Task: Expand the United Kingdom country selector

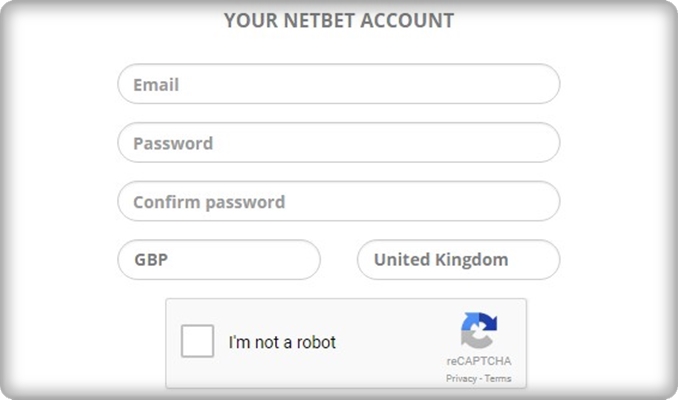Action: coord(458,260)
